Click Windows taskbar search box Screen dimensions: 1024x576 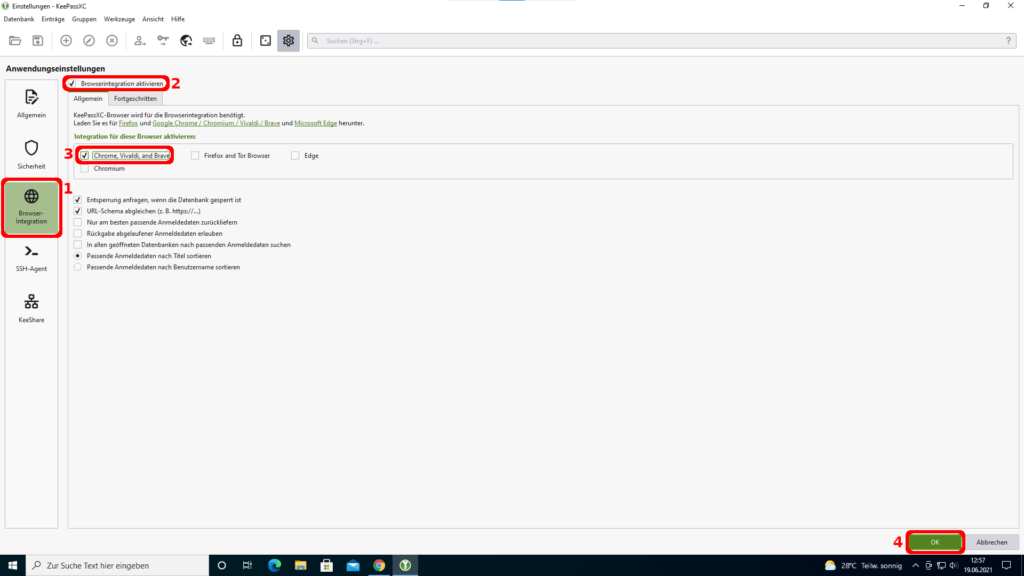[x=117, y=566]
